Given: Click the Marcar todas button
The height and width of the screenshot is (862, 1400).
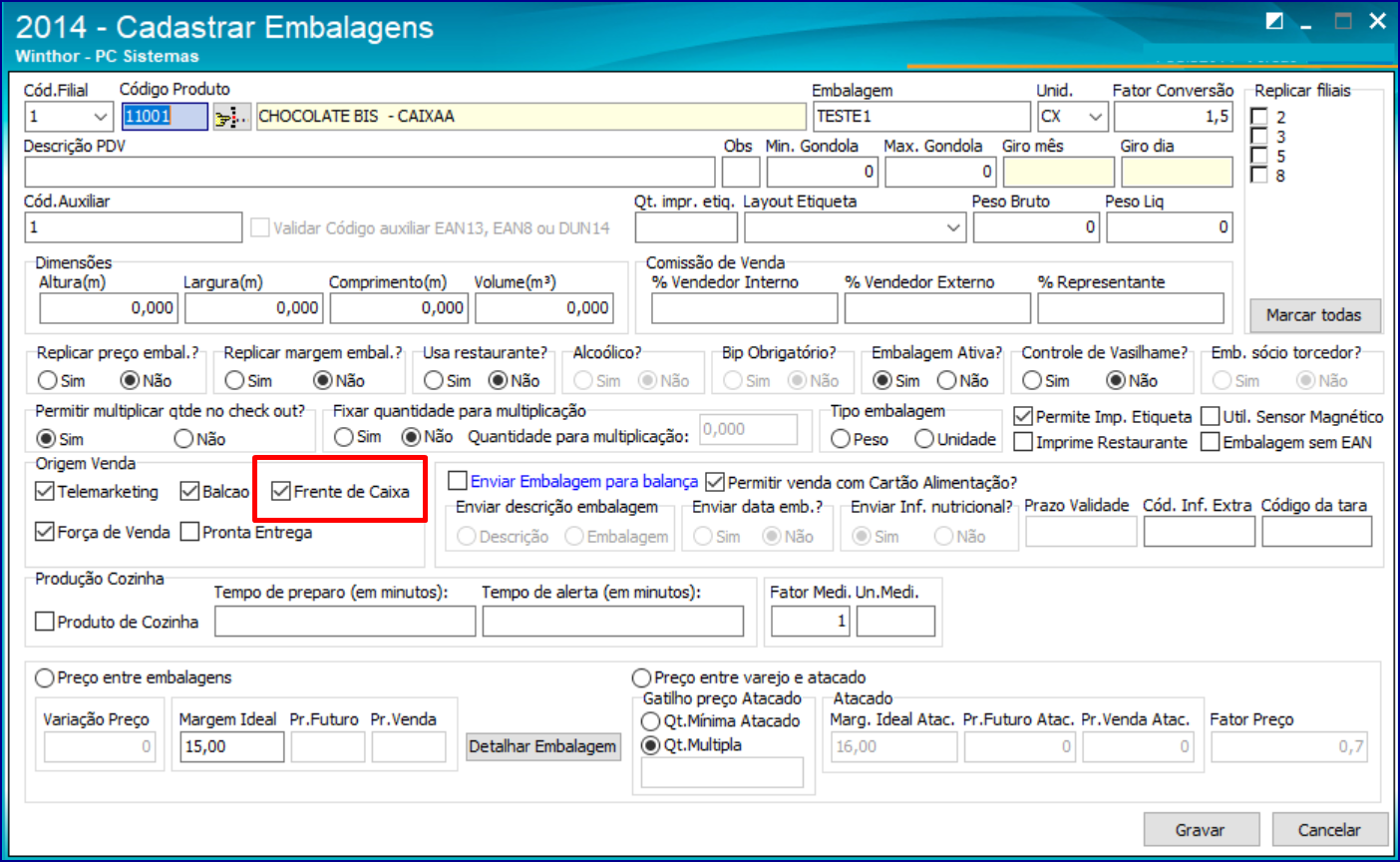Looking at the screenshot, I should (1313, 314).
